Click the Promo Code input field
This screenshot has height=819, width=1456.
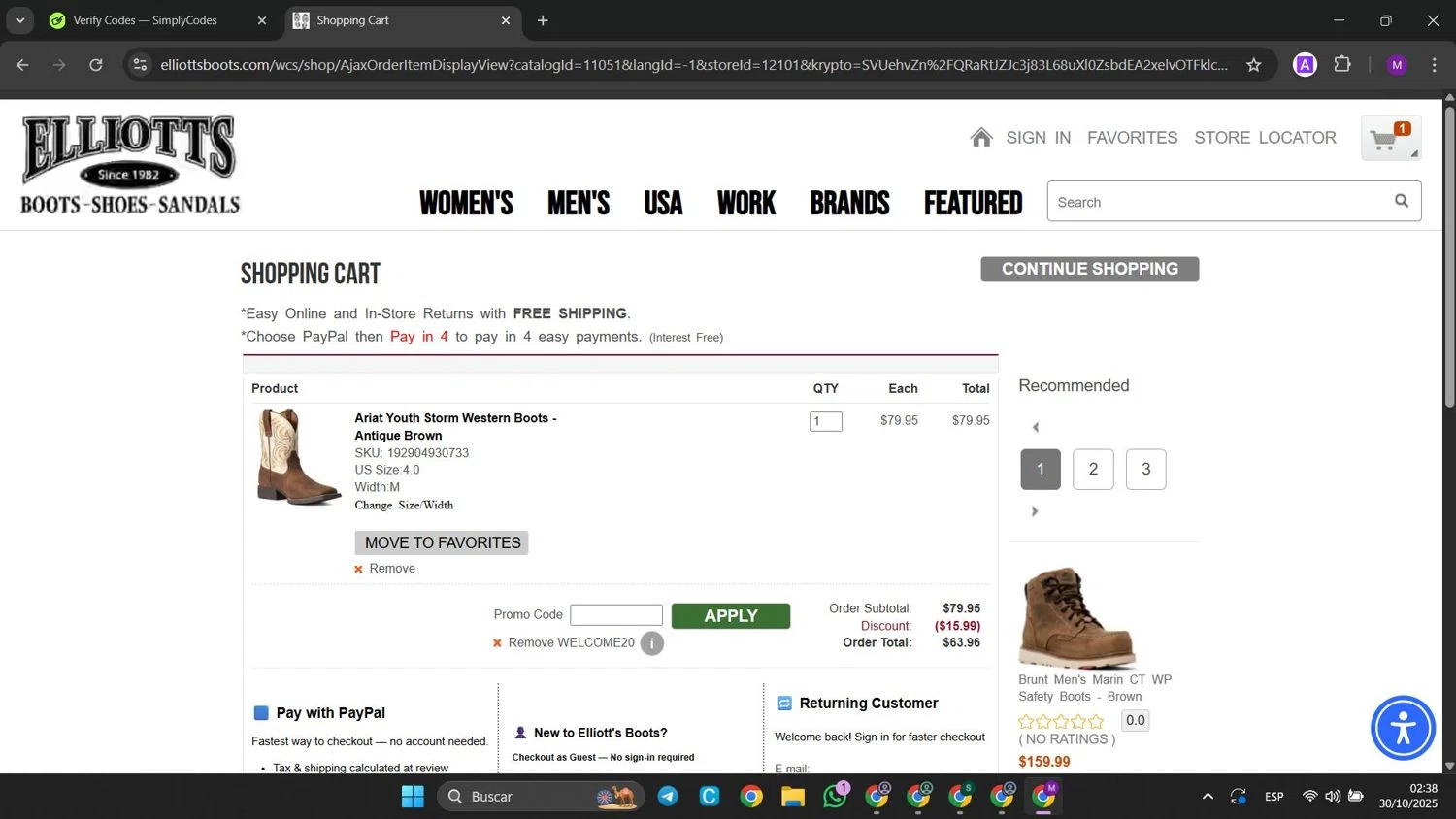[616, 615]
